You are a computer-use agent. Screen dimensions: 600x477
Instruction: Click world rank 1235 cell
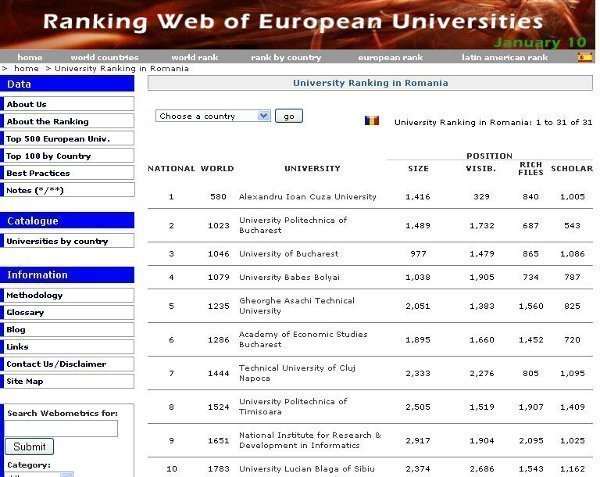218,306
